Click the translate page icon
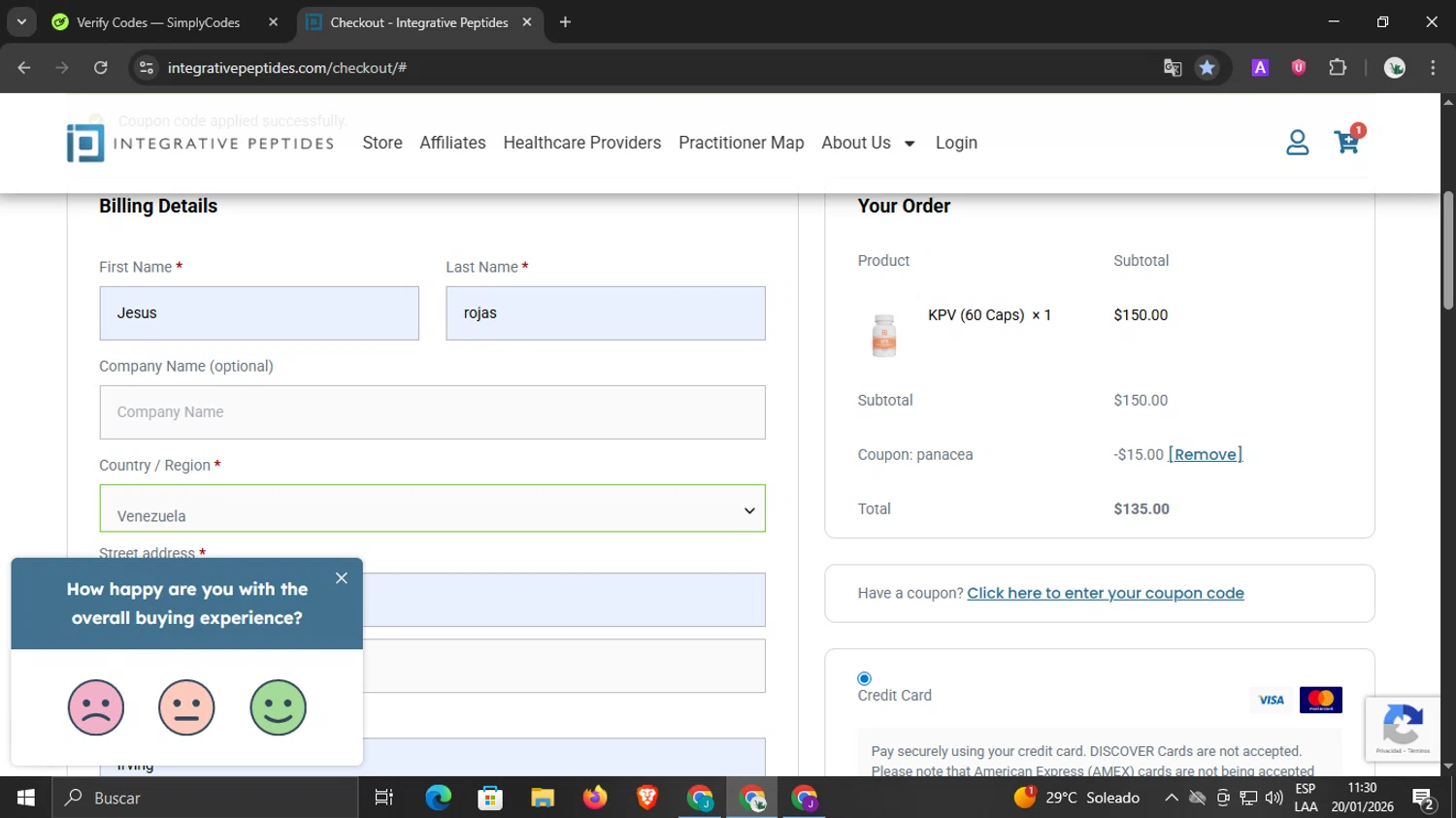 pyautogui.click(x=1173, y=68)
